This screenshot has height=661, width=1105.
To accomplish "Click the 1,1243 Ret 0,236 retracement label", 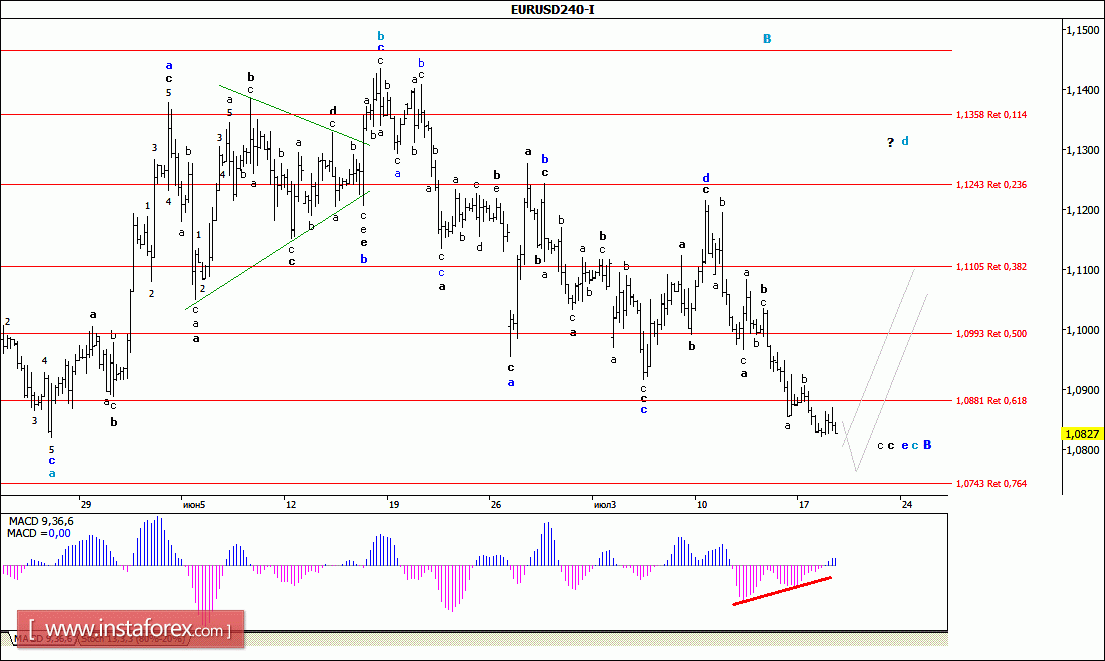I will (x=991, y=185).
